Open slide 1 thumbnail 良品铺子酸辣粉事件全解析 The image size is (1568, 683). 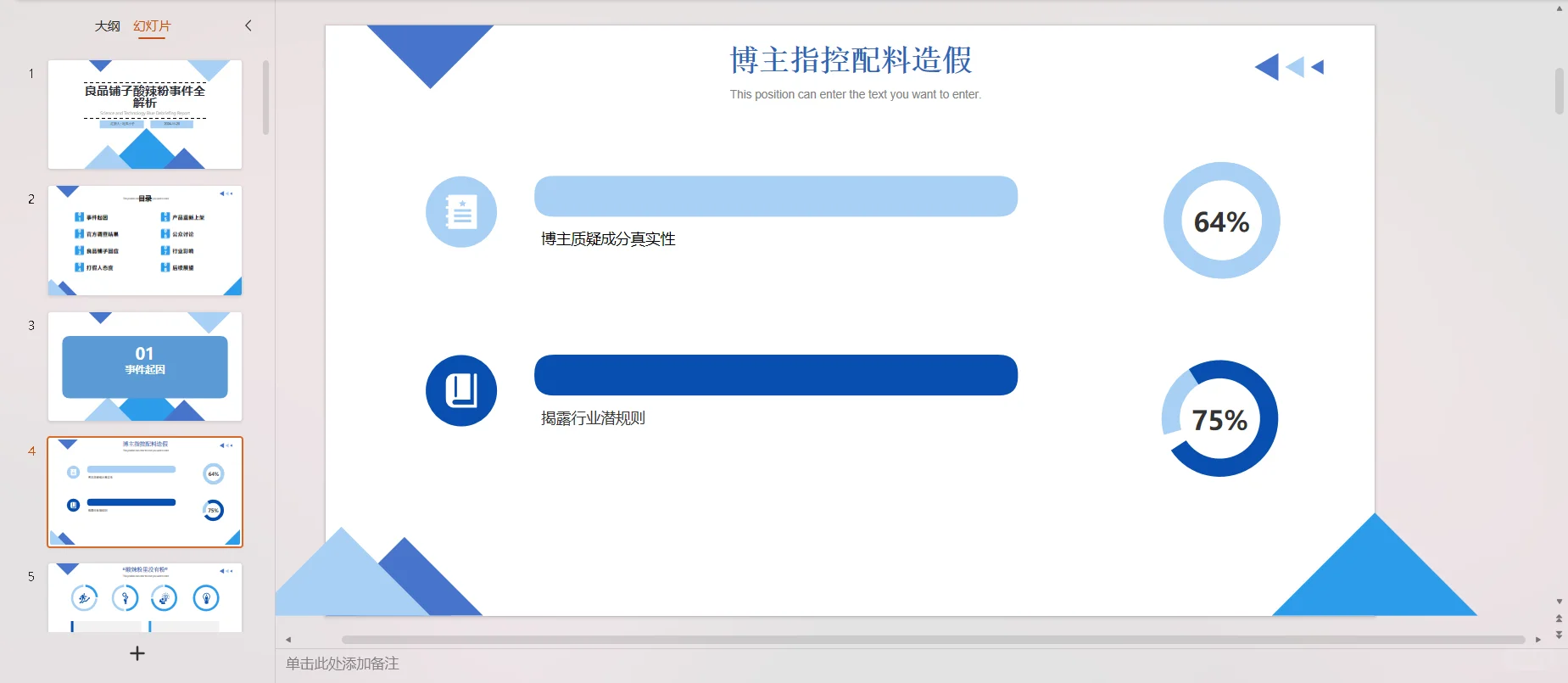[145, 115]
